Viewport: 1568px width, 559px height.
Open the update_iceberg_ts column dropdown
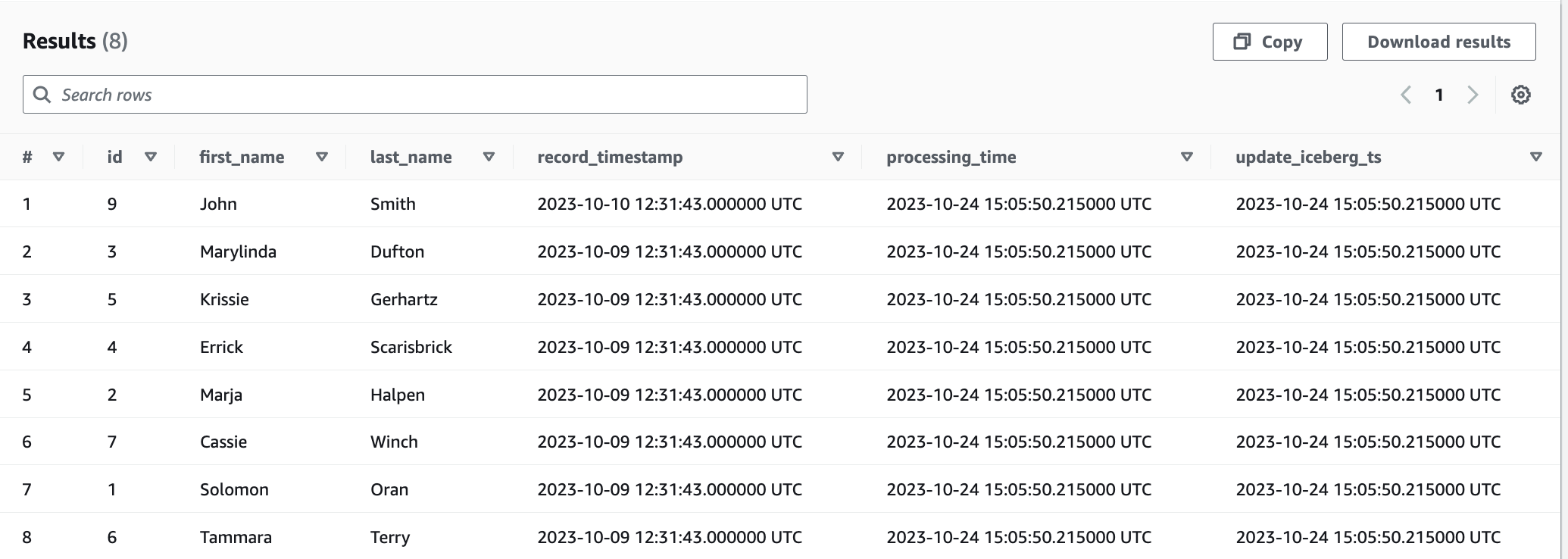pyautogui.click(x=1537, y=157)
